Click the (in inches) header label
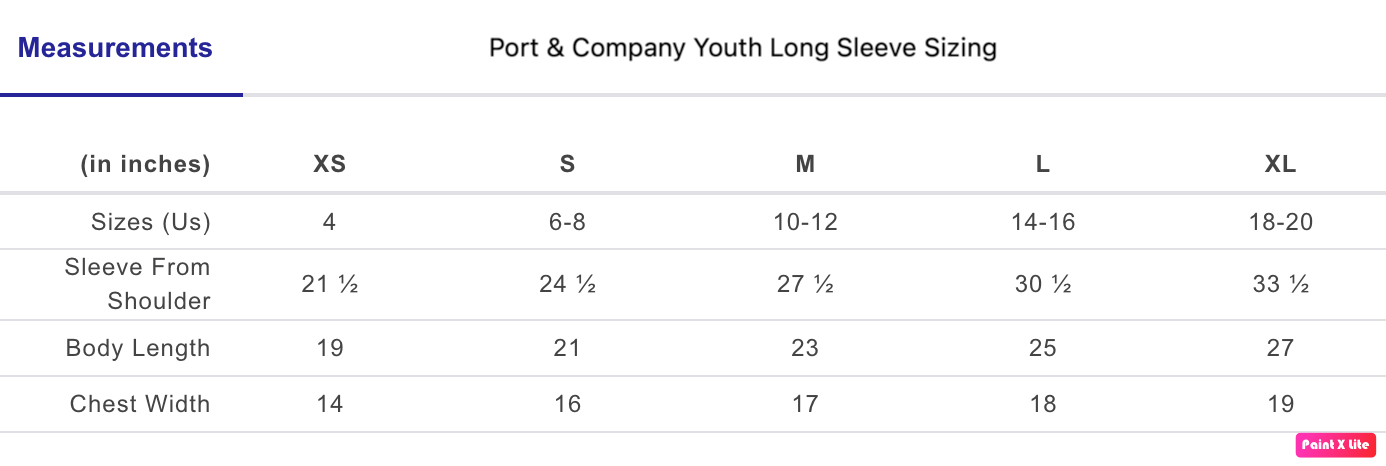The height and width of the screenshot is (466, 1386). click(x=146, y=165)
